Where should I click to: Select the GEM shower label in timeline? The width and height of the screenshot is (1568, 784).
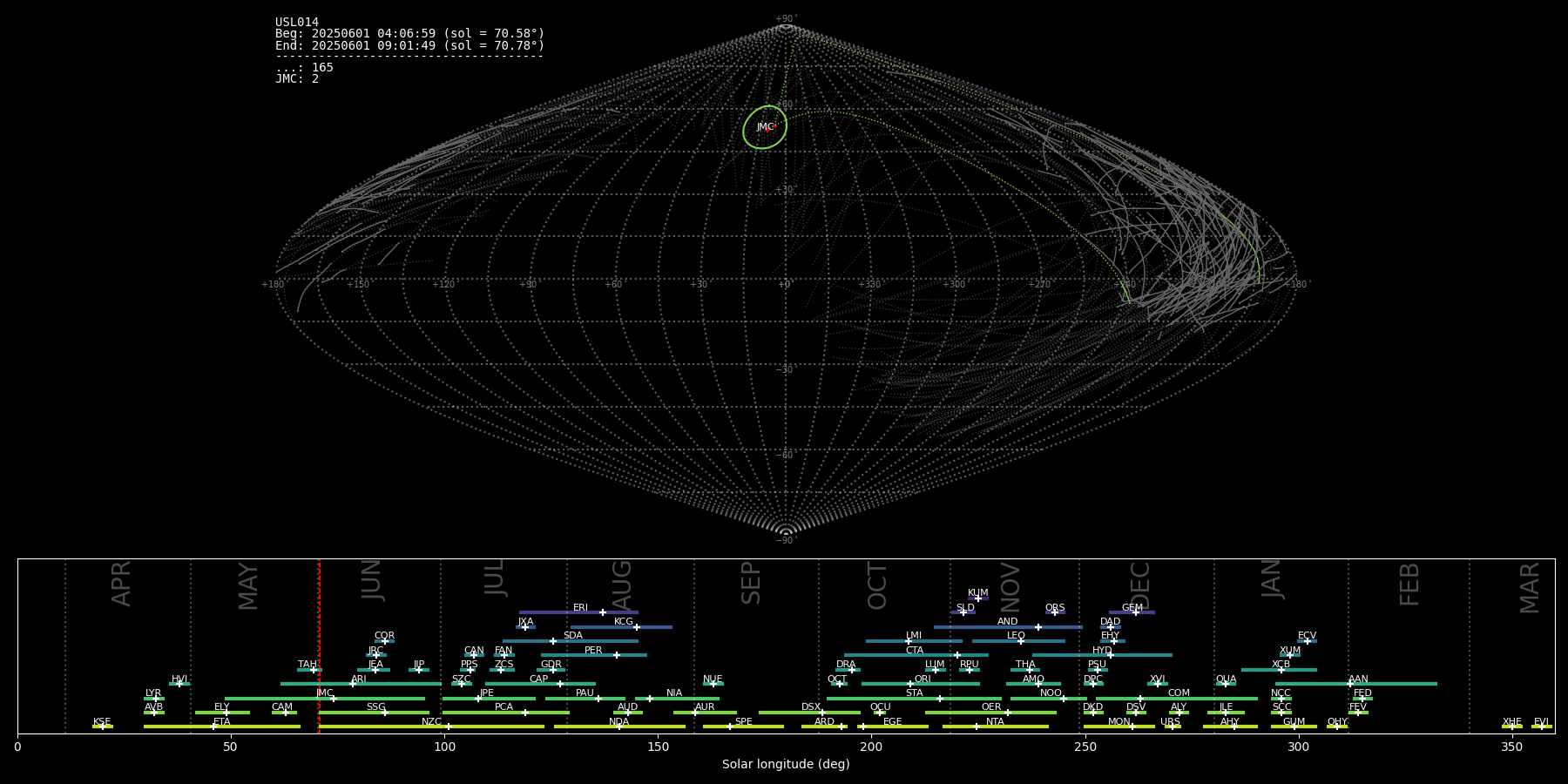1132,608
